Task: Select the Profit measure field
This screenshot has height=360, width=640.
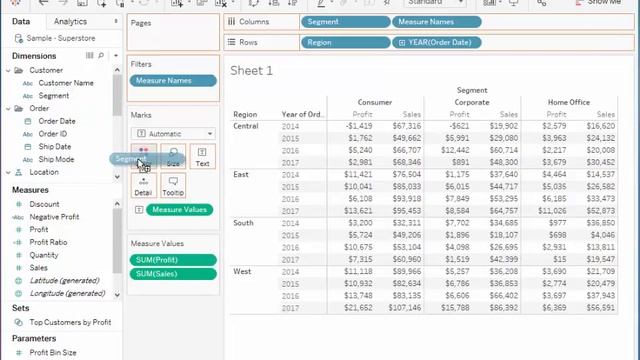Action: (39, 229)
